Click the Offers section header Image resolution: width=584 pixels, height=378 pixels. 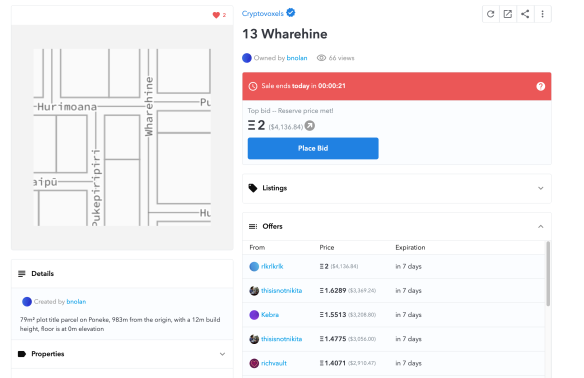pyautogui.click(x=397, y=226)
